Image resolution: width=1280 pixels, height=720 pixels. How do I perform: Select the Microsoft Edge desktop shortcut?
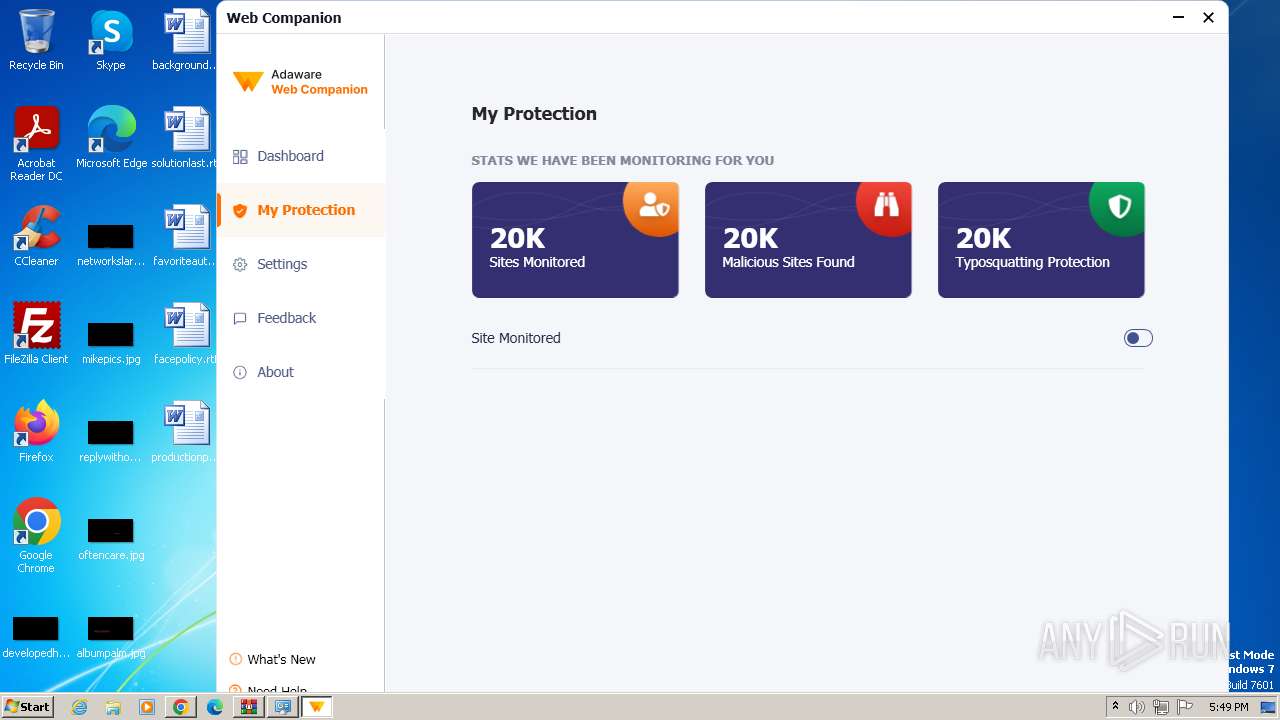coord(111,138)
